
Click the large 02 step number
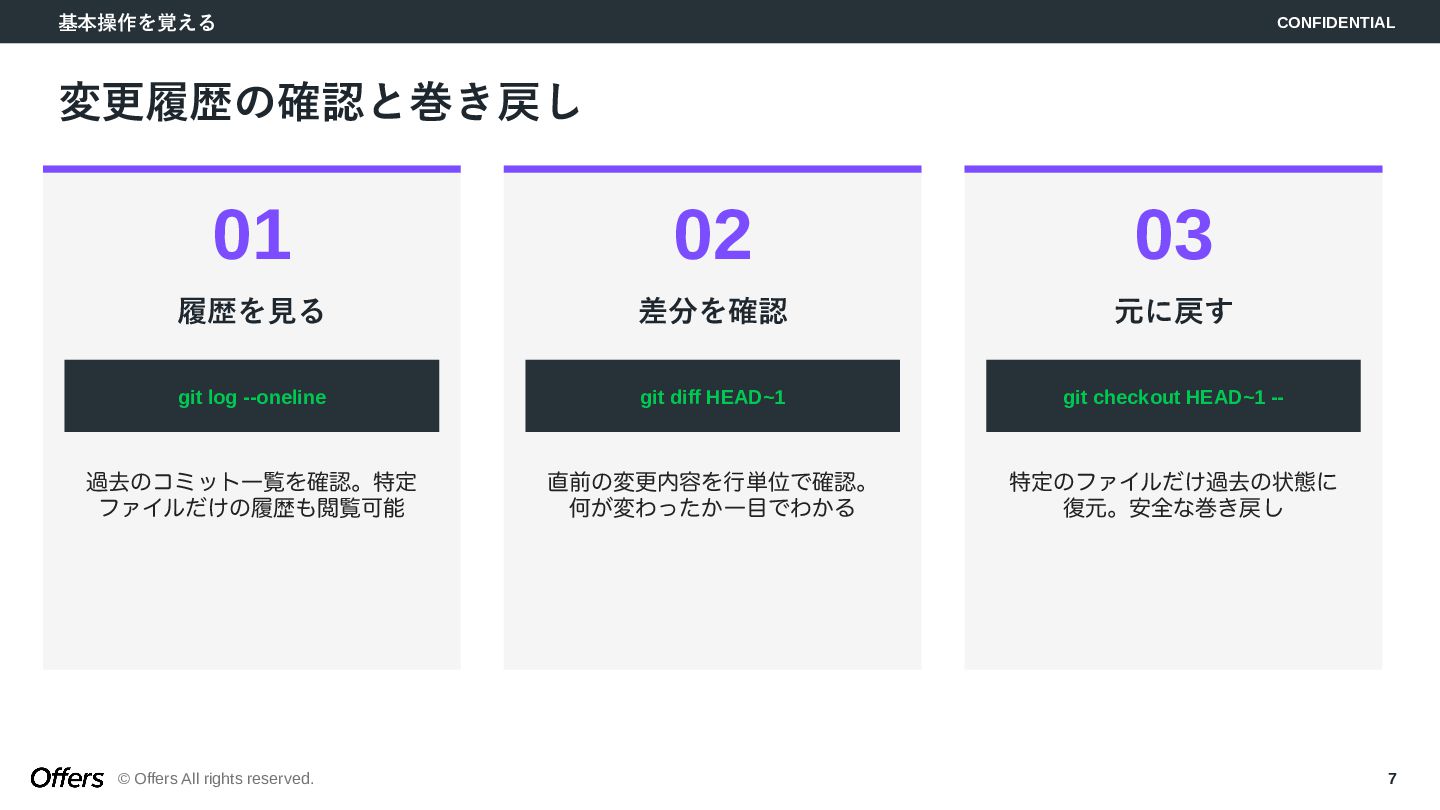(713, 236)
